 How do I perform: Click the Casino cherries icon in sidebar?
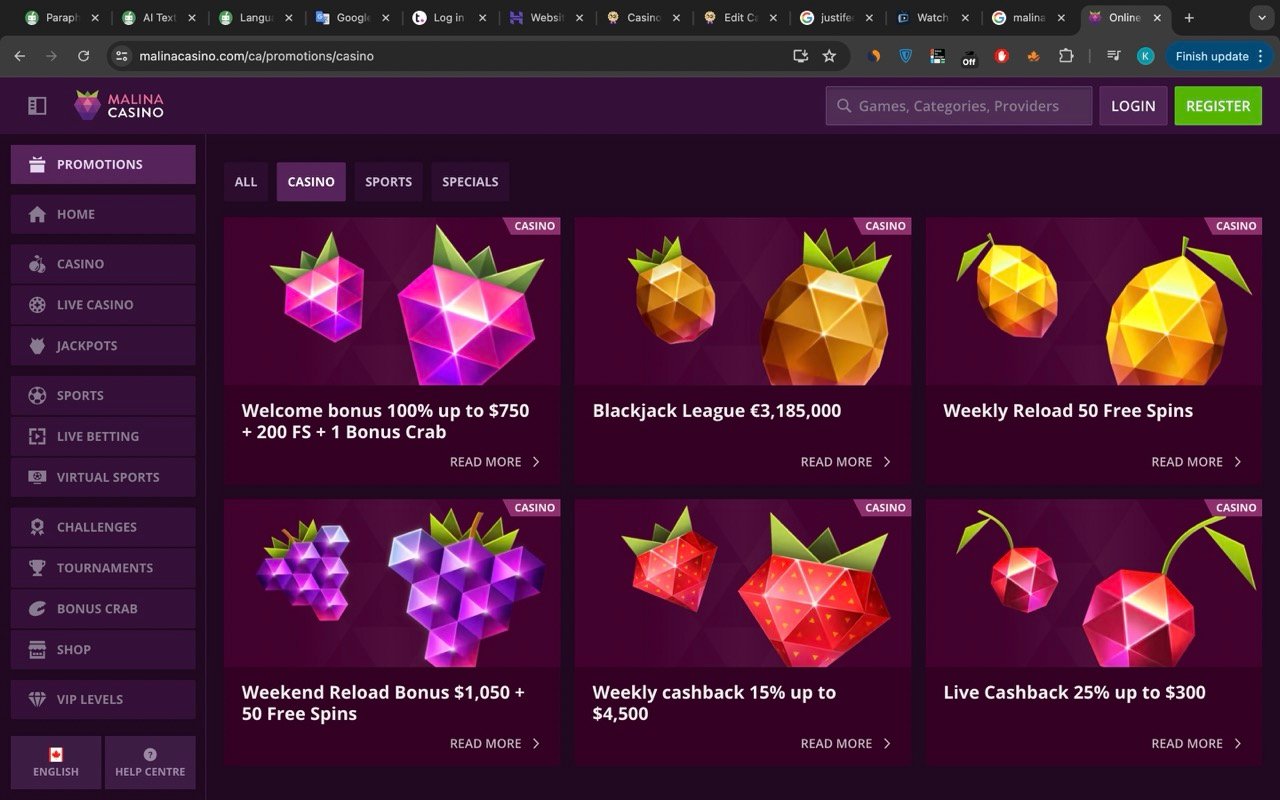(37, 264)
